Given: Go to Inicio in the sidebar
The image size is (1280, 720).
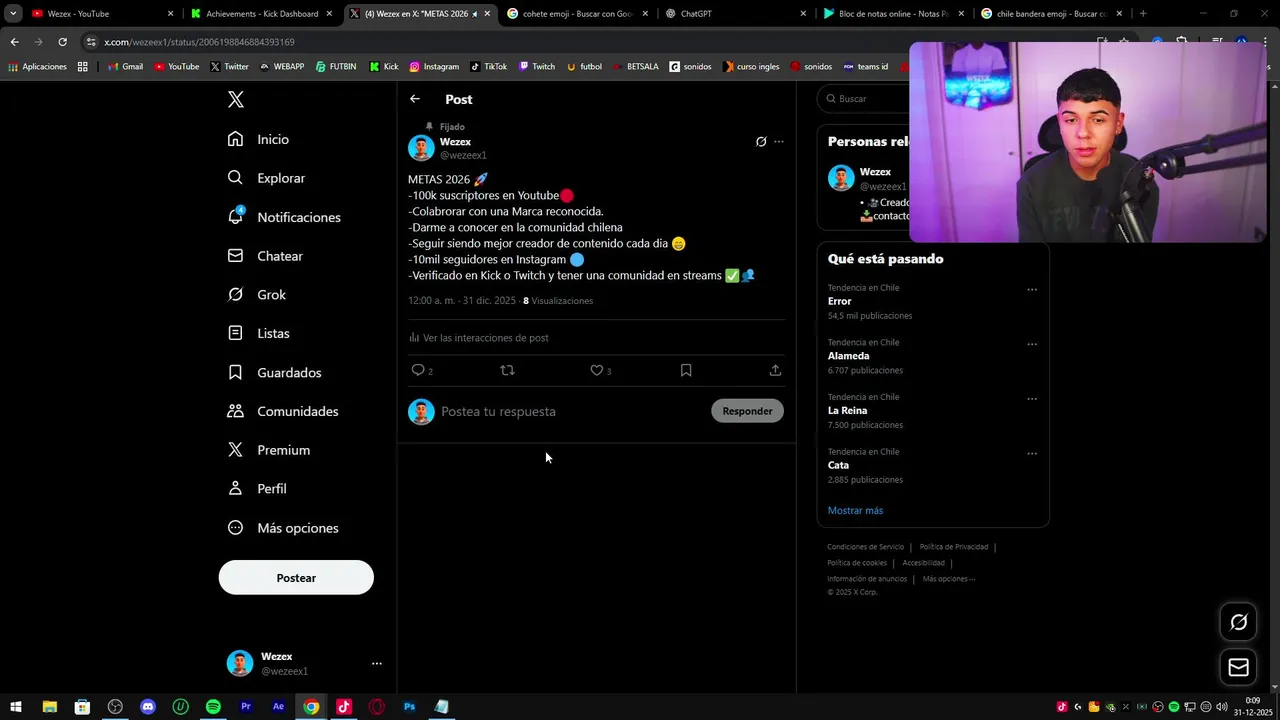Looking at the screenshot, I should click(x=259, y=139).
